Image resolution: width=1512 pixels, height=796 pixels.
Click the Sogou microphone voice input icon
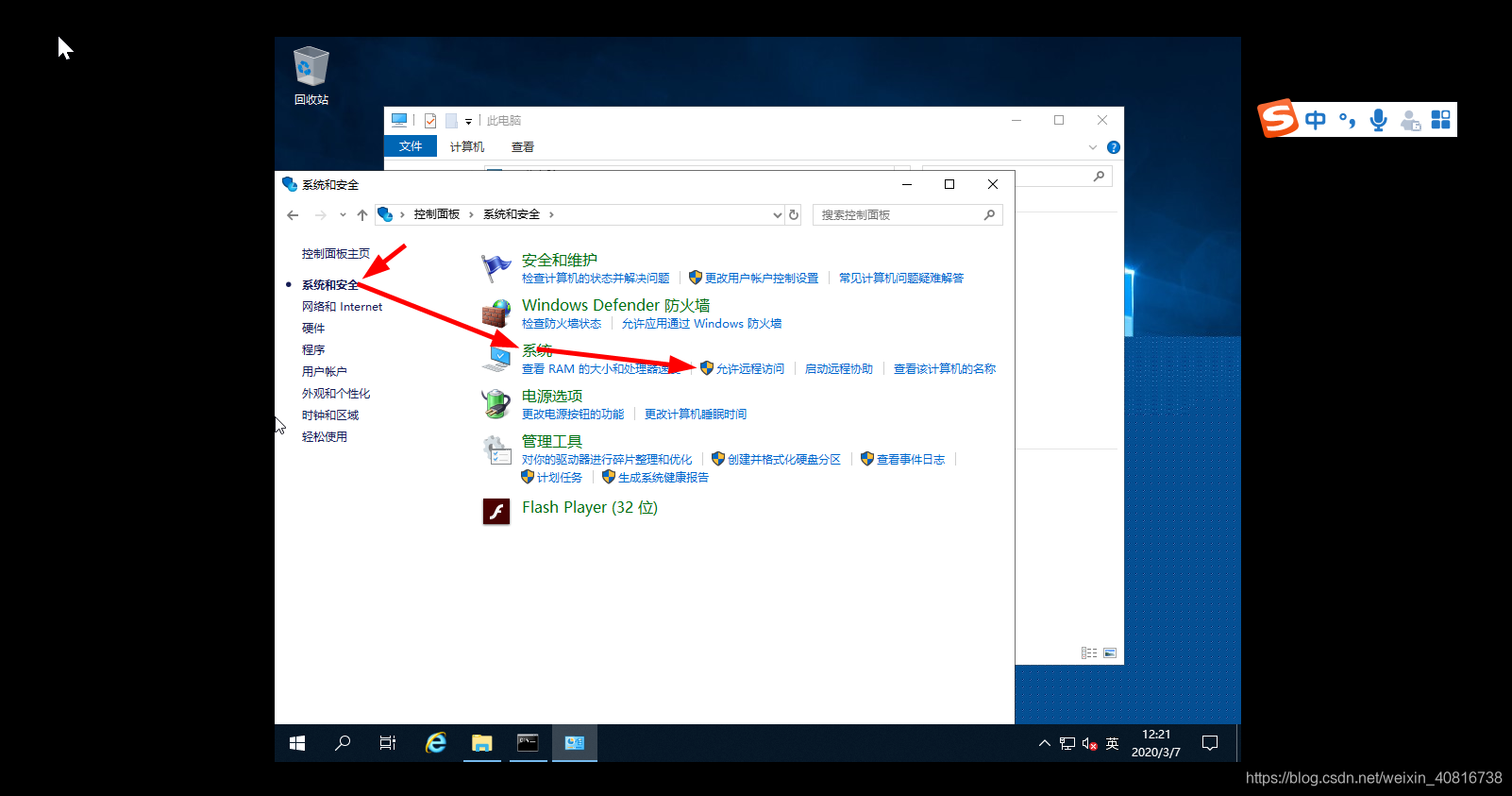tap(1378, 120)
